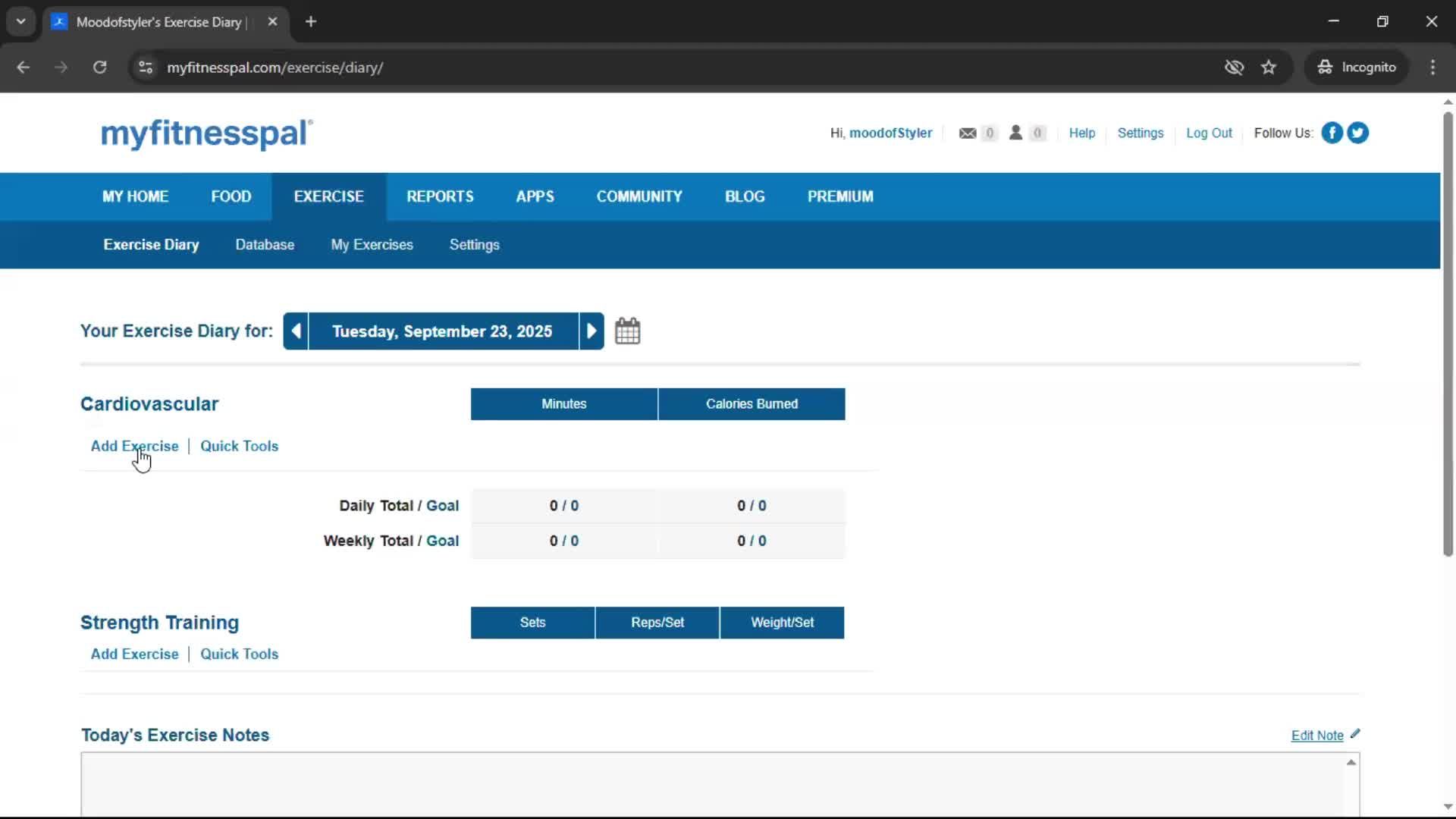Open friend requests person icon
The width and height of the screenshot is (1456, 819).
point(1015,133)
